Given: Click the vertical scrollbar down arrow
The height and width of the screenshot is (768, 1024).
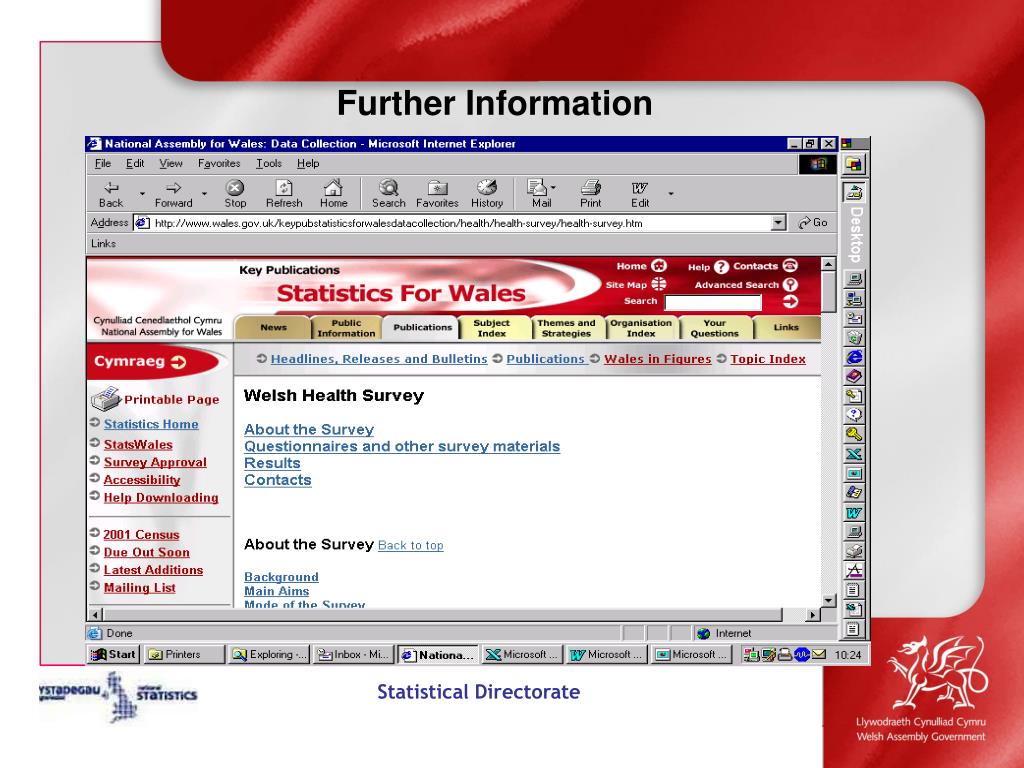Looking at the screenshot, I should (828, 601).
